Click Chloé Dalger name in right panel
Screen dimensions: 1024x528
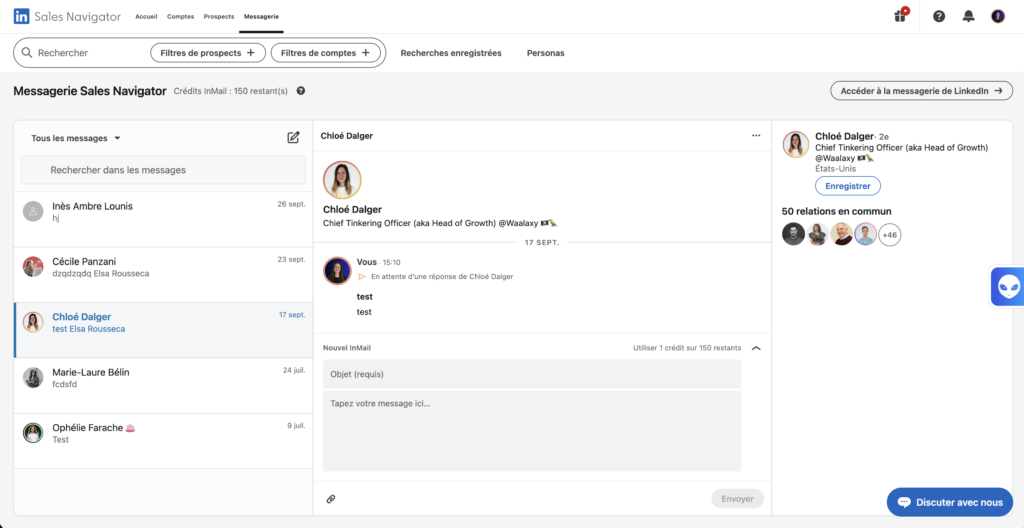844,136
